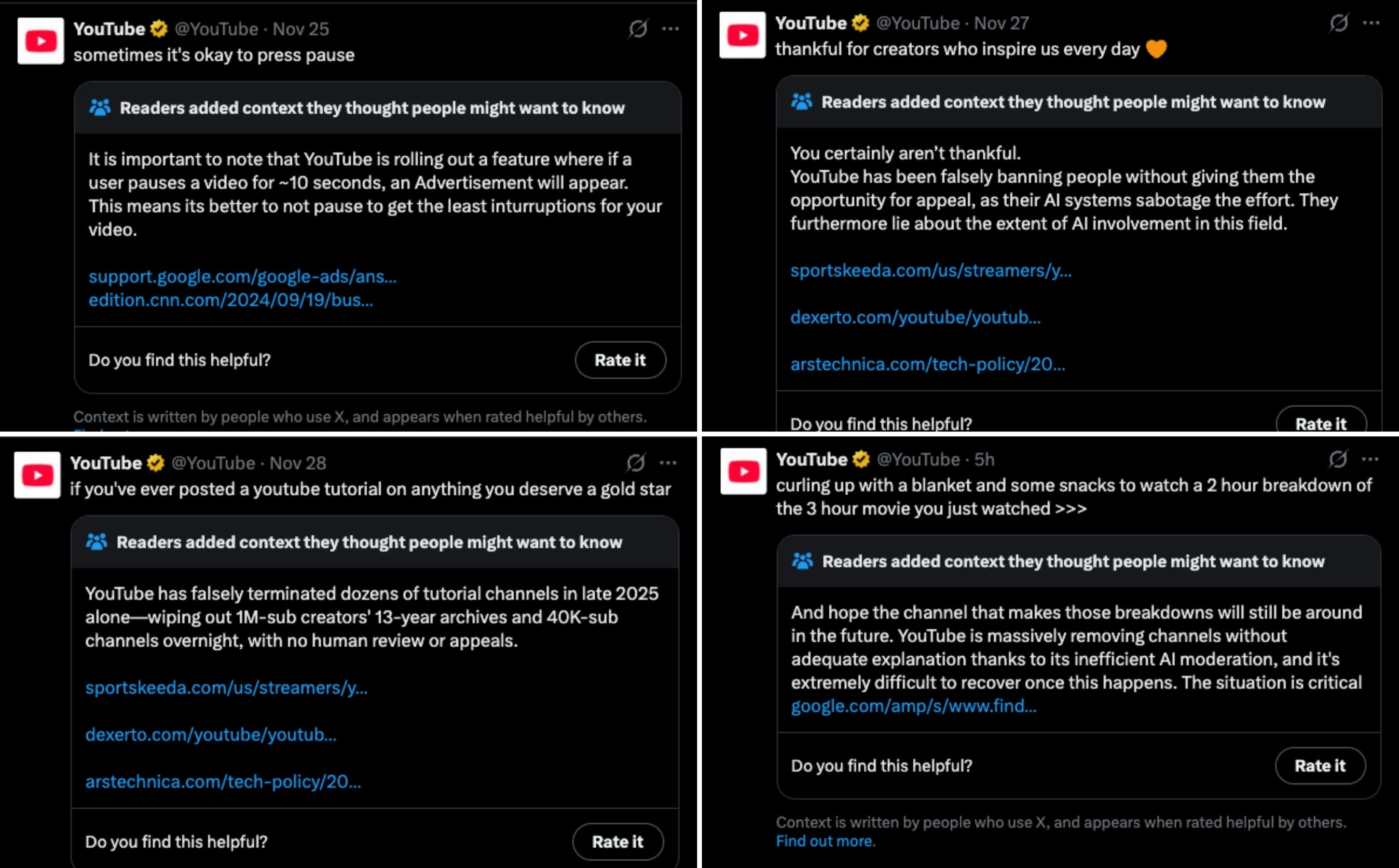The height and width of the screenshot is (868, 1399).
Task: Click Find out more link
Action: pyautogui.click(x=825, y=841)
